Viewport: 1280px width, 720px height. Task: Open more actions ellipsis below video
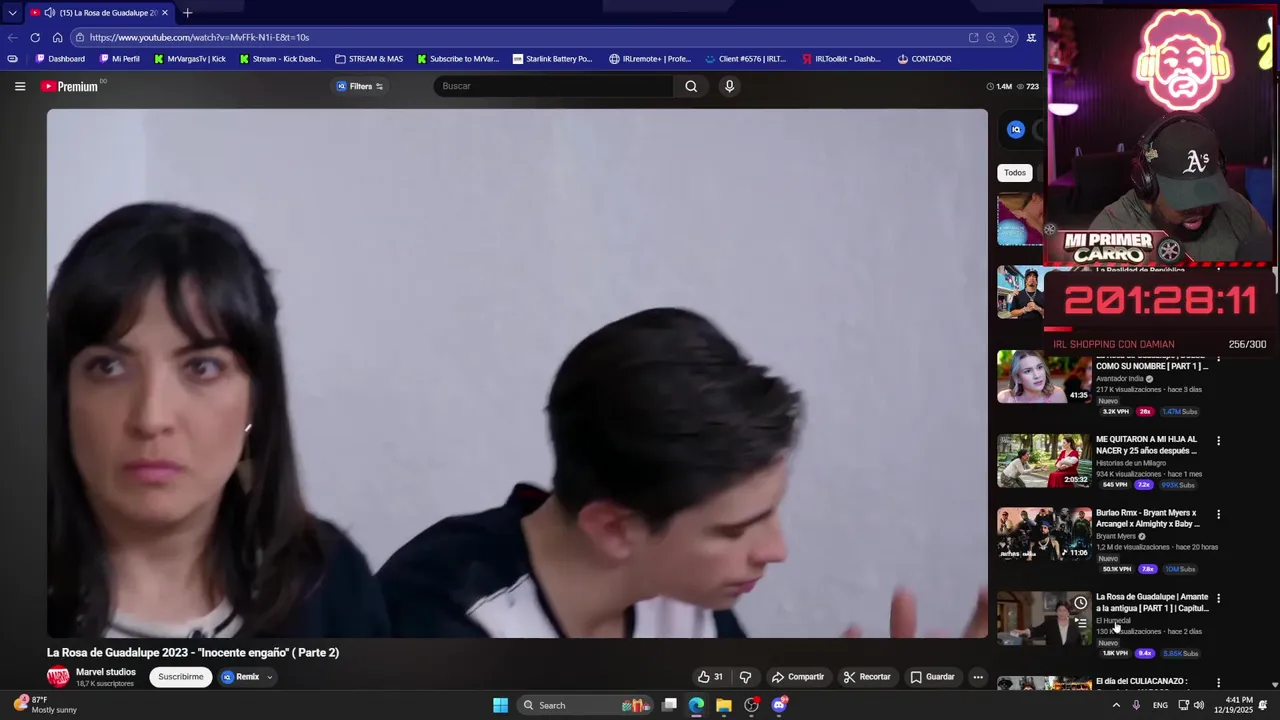[x=978, y=677]
